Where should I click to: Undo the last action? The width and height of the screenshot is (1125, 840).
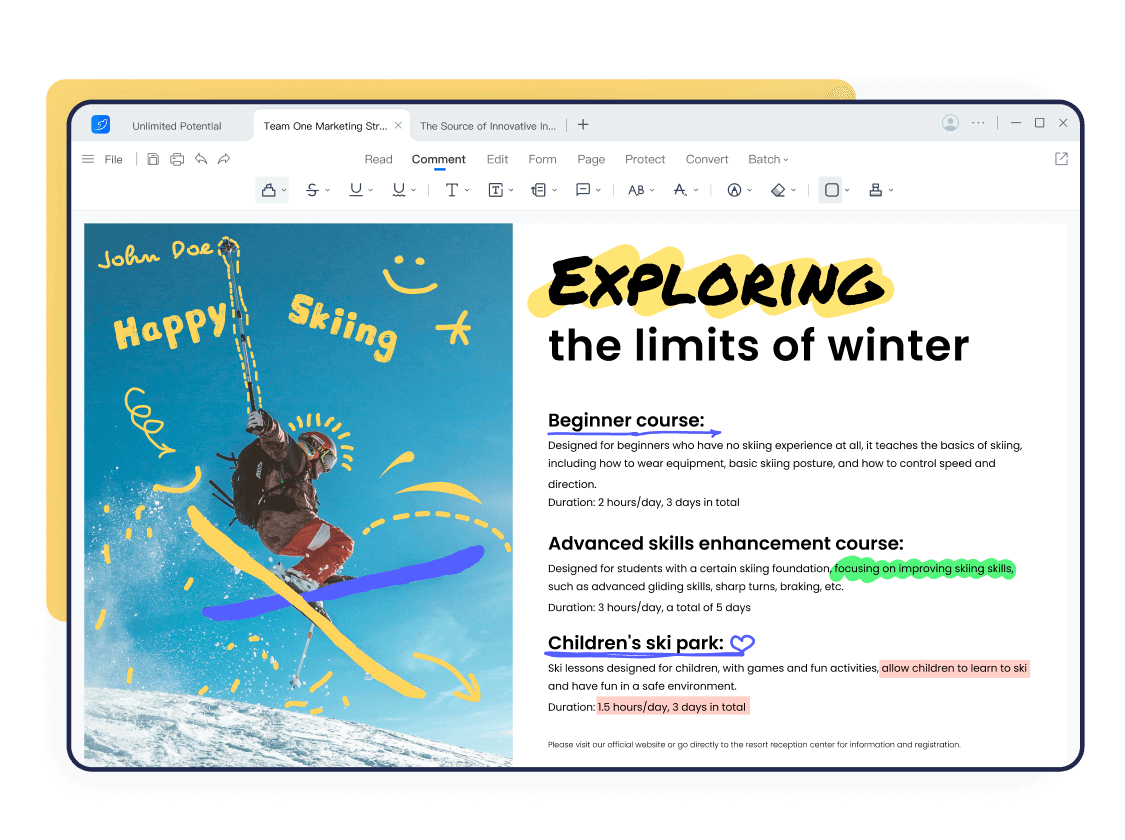tap(201, 159)
